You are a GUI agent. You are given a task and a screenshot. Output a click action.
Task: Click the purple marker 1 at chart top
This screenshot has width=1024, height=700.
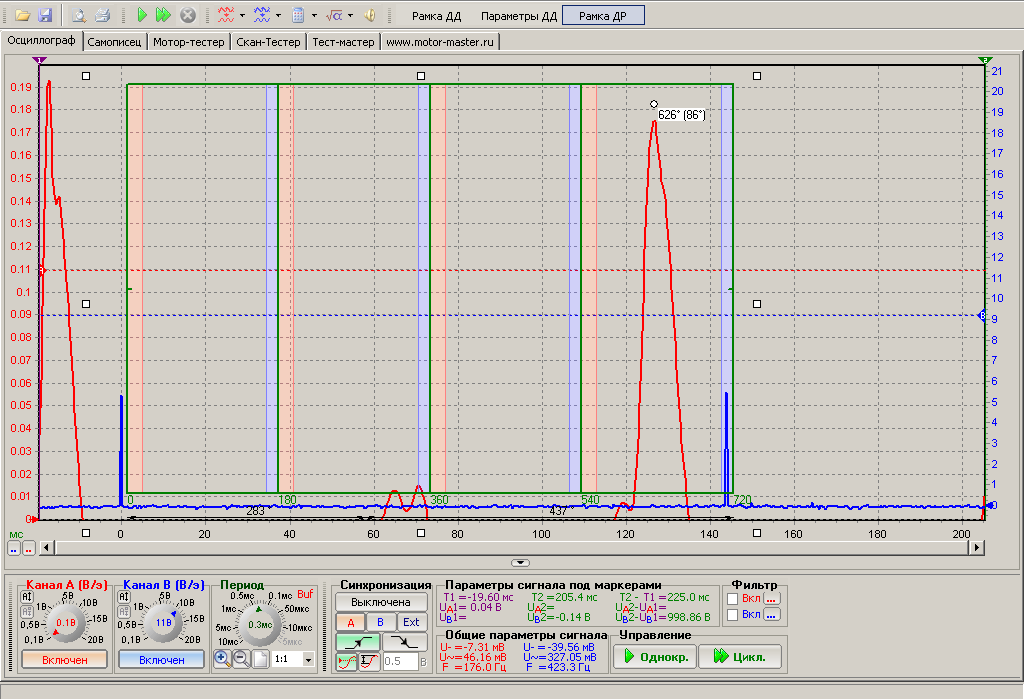click(x=39, y=60)
